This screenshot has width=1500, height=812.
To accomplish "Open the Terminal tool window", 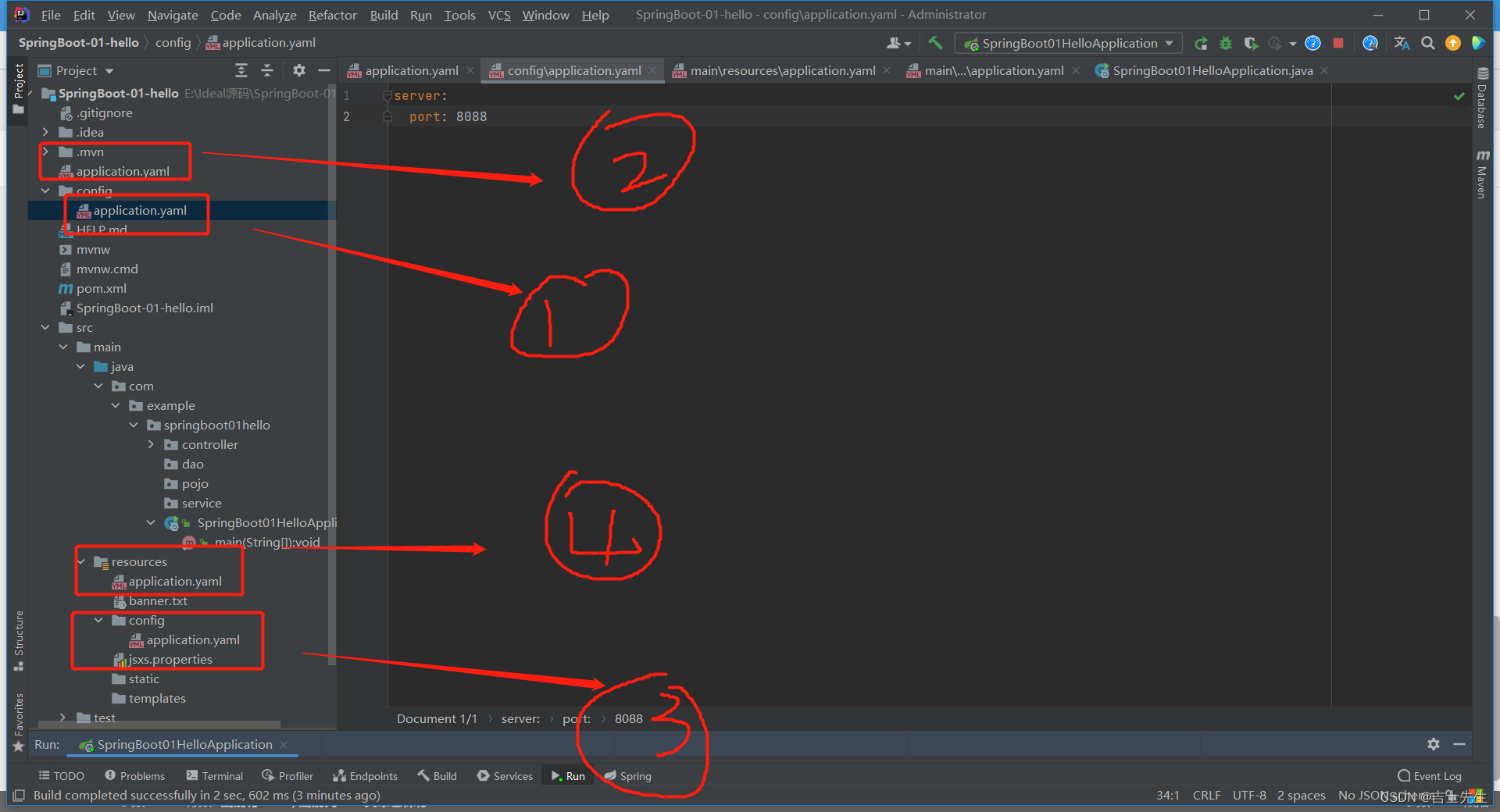I will (214, 776).
